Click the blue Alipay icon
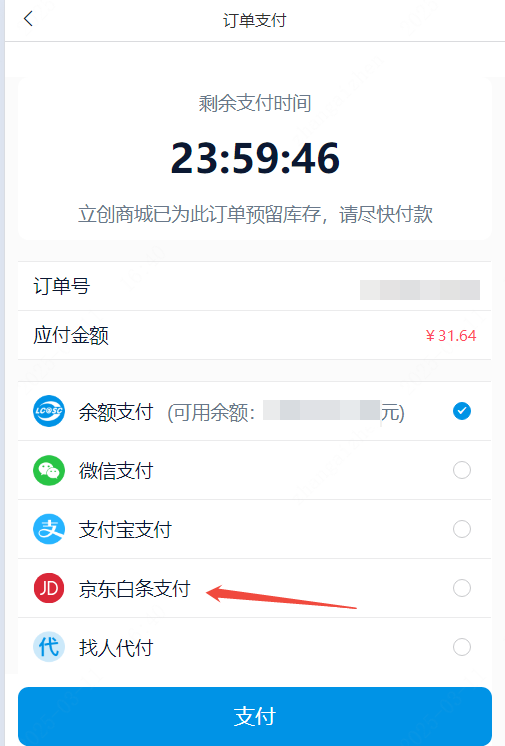505x746 pixels. tap(49, 529)
